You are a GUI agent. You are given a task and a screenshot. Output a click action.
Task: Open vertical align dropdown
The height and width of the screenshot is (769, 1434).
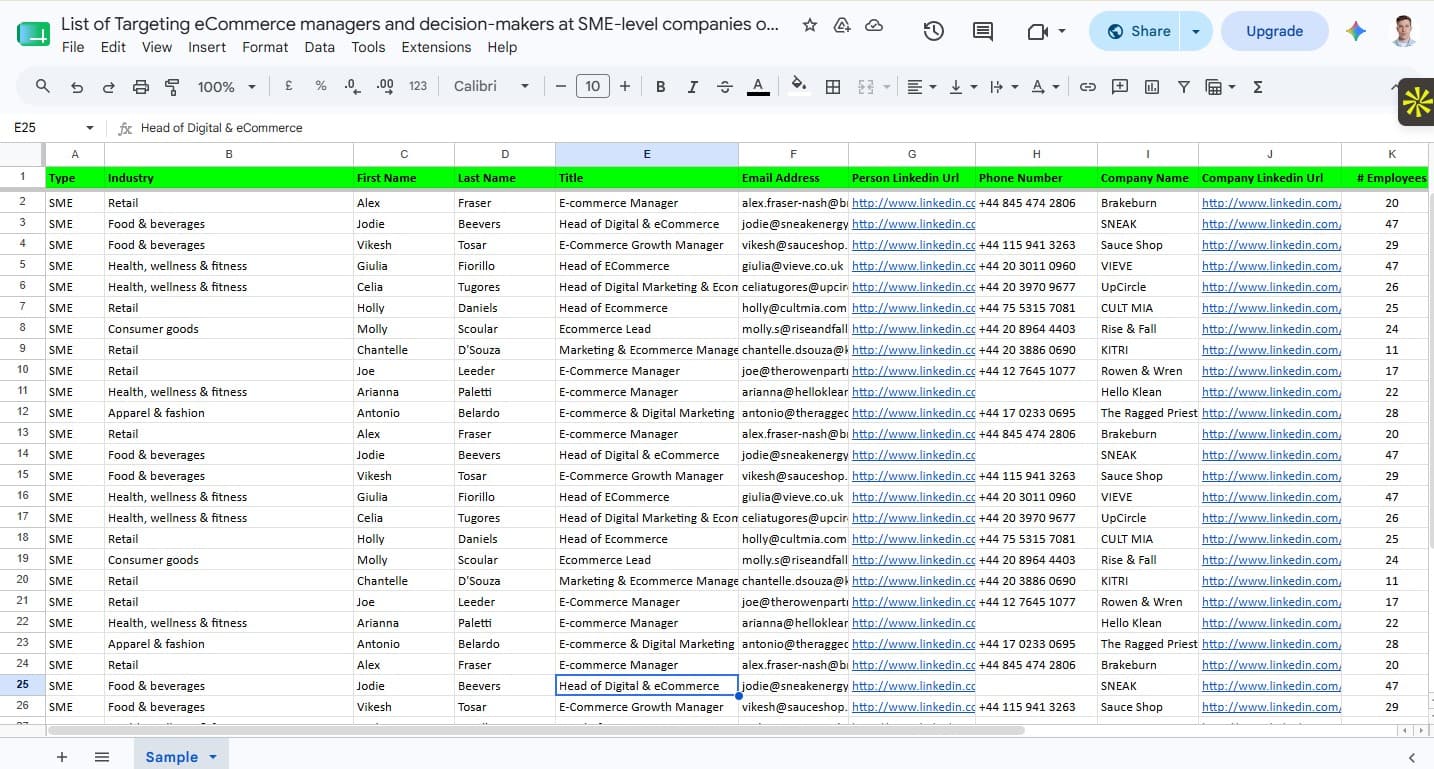click(963, 87)
